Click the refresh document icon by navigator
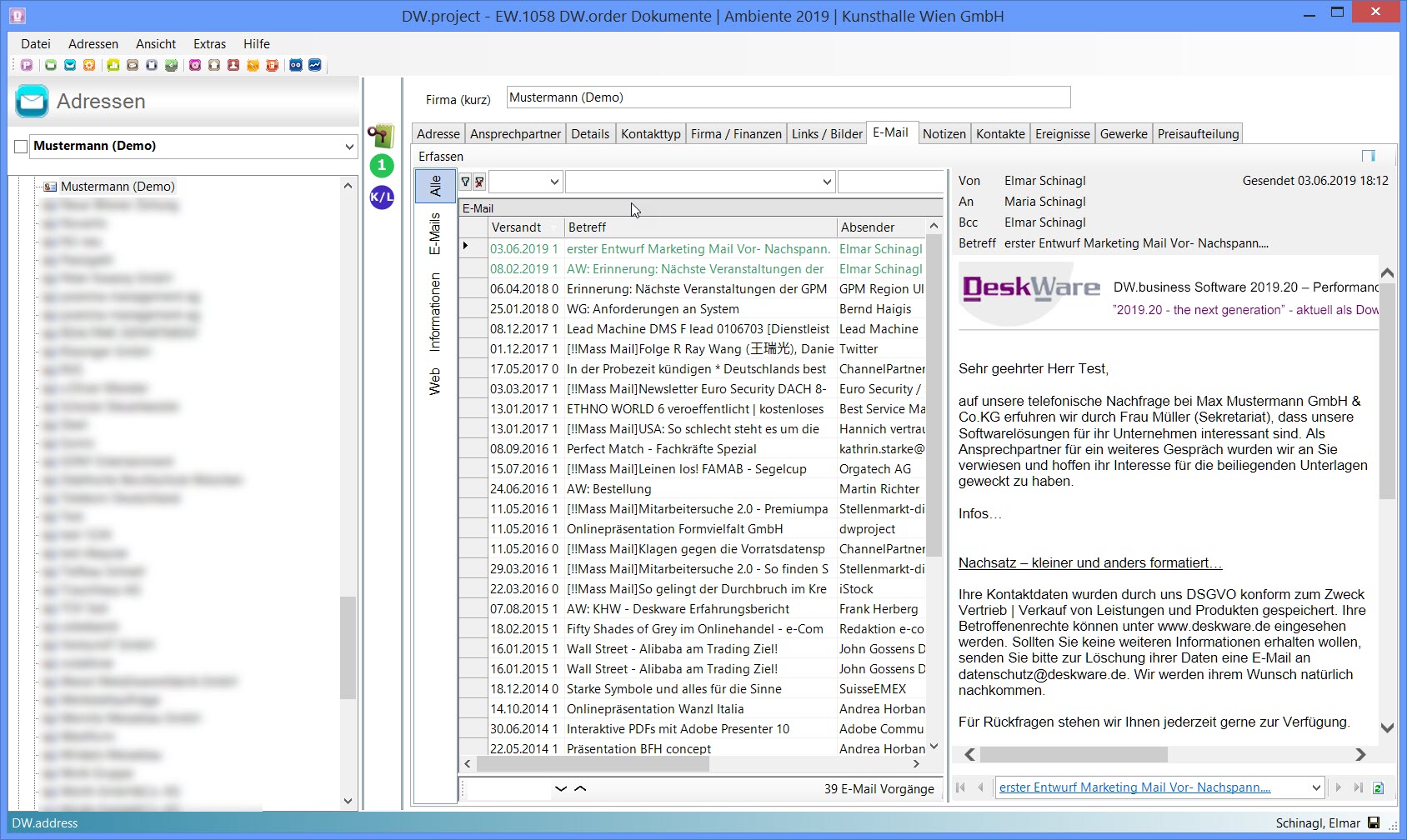The width and height of the screenshot is (1407, 840). pos(1378,787)
